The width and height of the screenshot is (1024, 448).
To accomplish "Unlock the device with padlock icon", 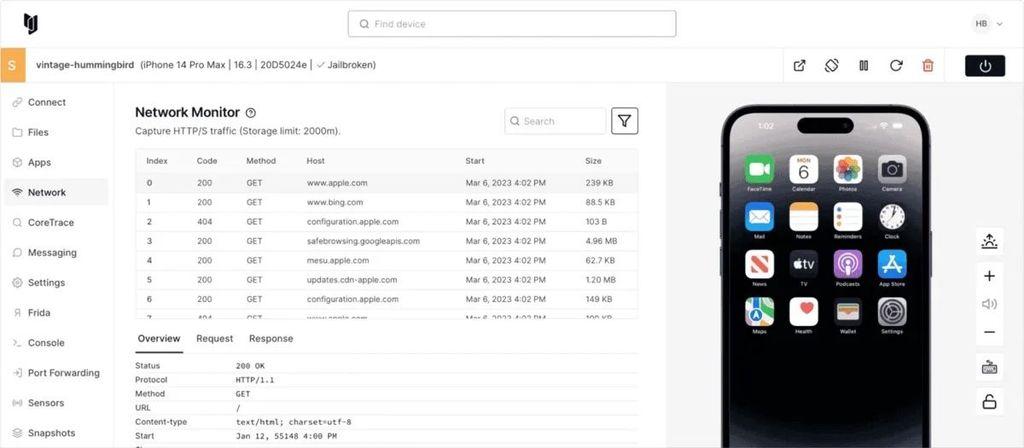I will [989, 402].
